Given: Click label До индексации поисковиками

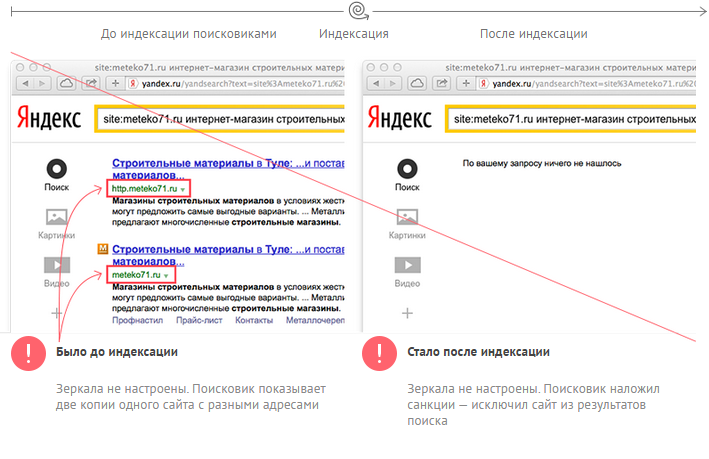Looking at the screenshot, I should (x=189, y=34).
